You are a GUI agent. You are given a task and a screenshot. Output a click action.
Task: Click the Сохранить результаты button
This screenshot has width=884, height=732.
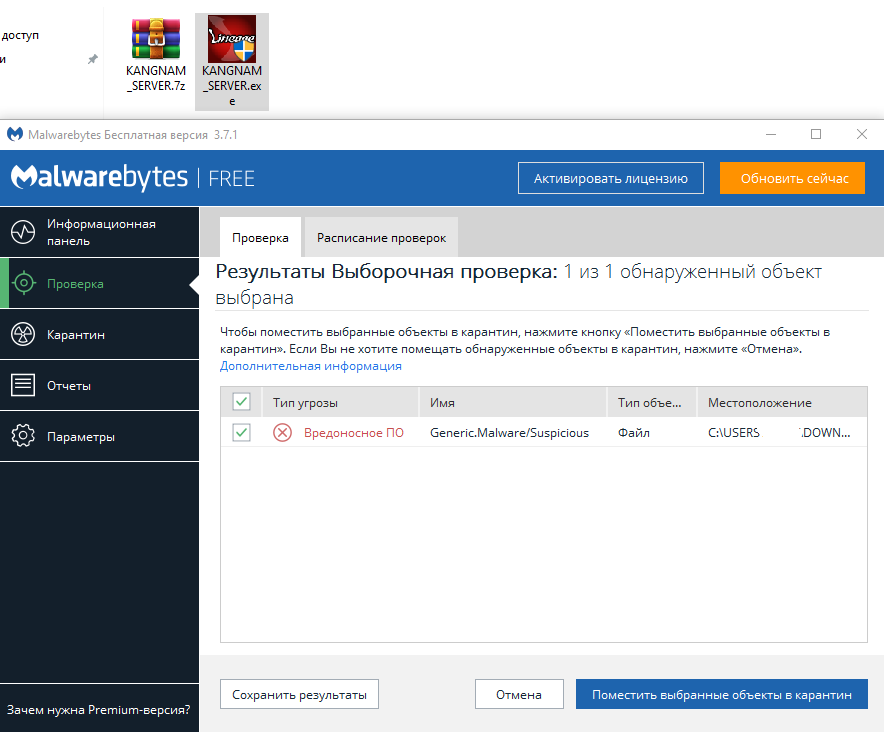click(299, 694)
